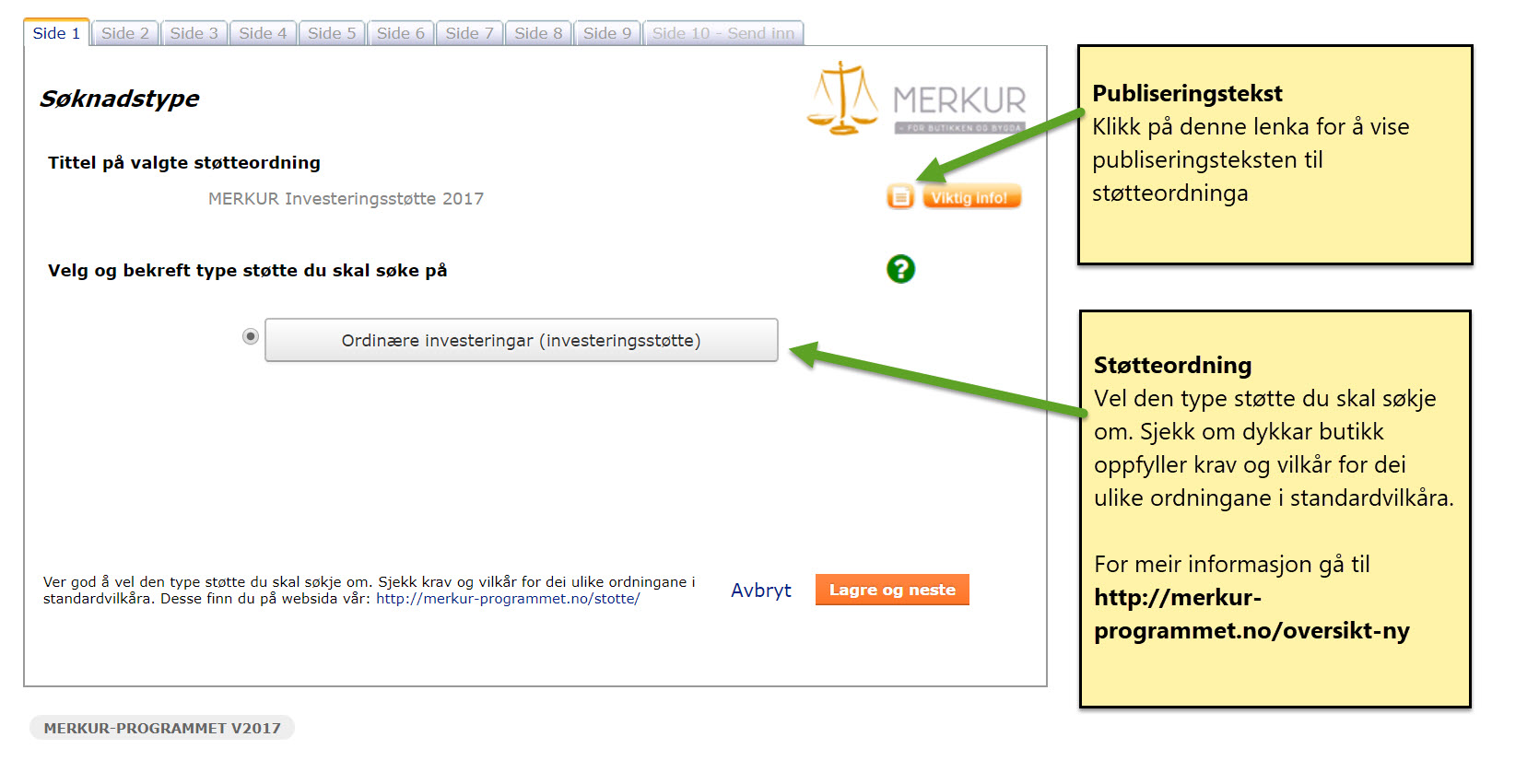The image size is (1539, 784).
Task: Click MERKUR Investeringsstøtte 2017 title text
Action: (346, 198)
